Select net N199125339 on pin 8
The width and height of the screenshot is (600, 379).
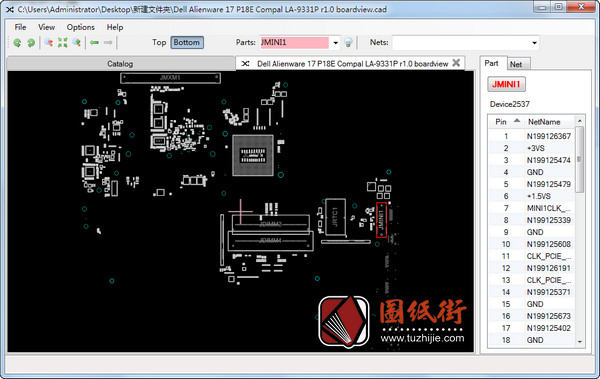pos(548,220)
